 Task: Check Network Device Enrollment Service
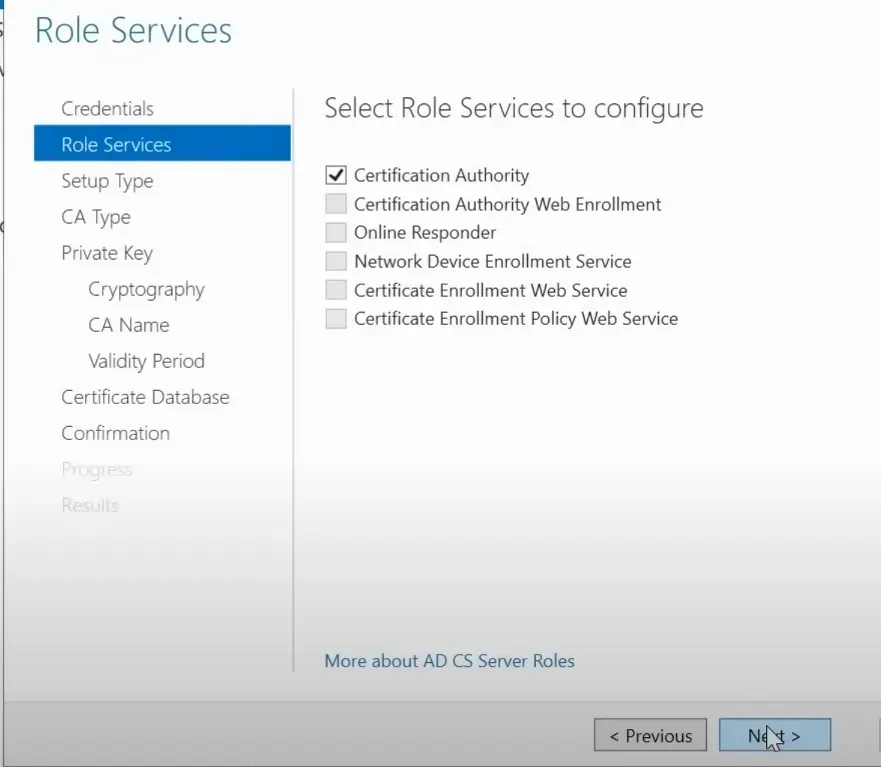click(336, 262)
